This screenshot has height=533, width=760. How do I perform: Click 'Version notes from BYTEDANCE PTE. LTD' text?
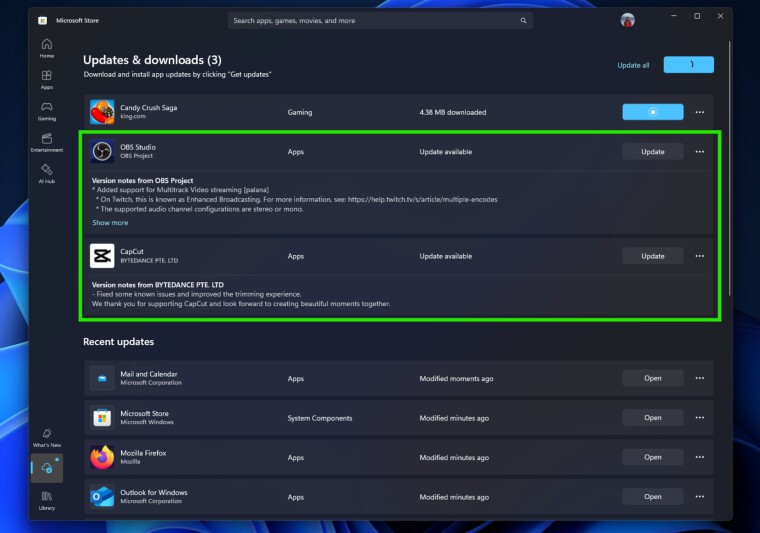(158, 285)
